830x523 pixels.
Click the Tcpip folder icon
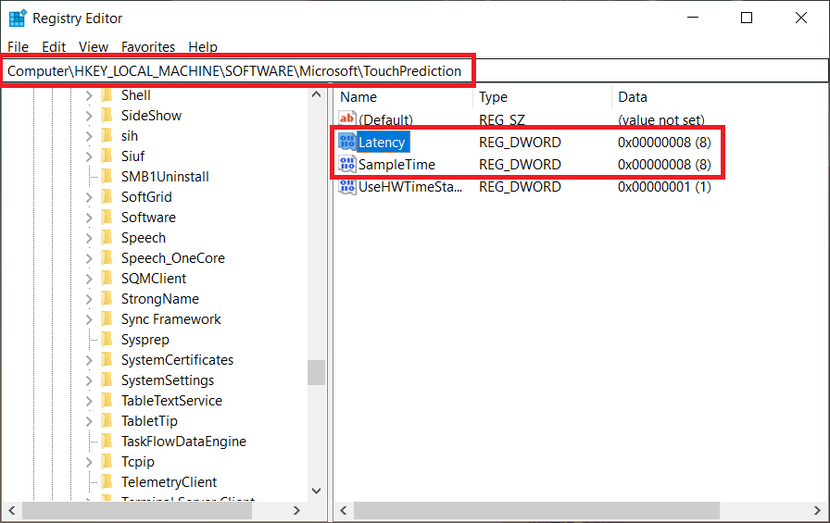tap(107, 462)
